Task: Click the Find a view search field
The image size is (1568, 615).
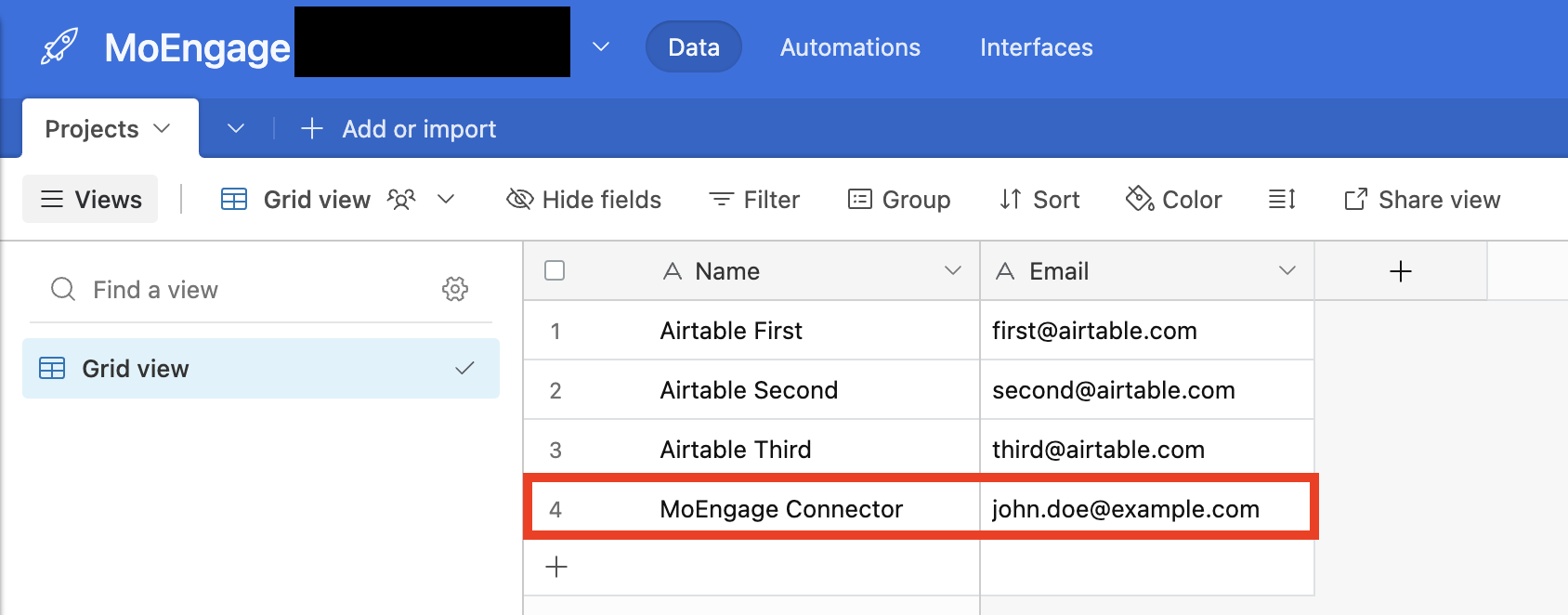Action: [x=260, y=290]
